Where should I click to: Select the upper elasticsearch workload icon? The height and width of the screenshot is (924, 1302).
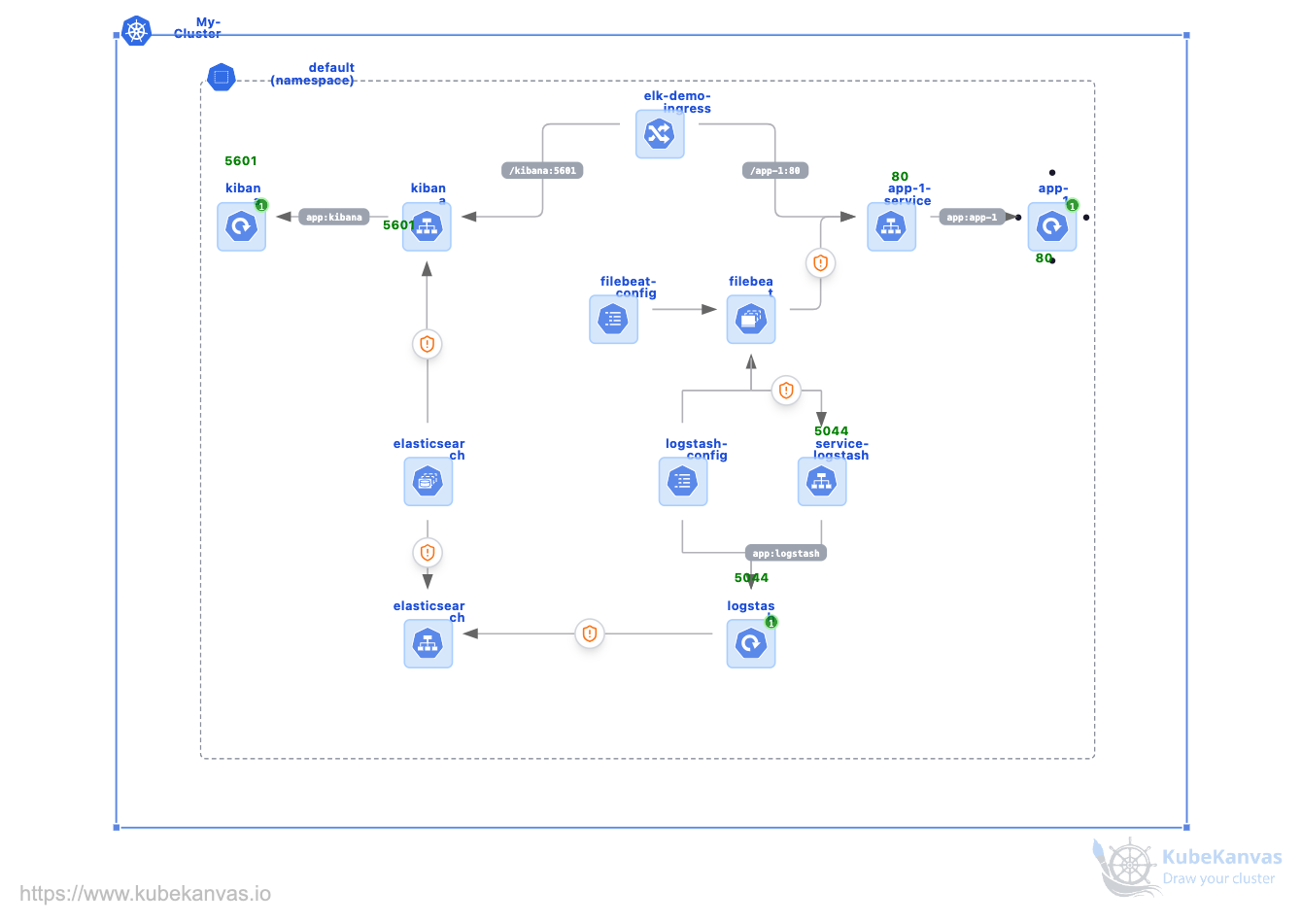click(428, 482)
